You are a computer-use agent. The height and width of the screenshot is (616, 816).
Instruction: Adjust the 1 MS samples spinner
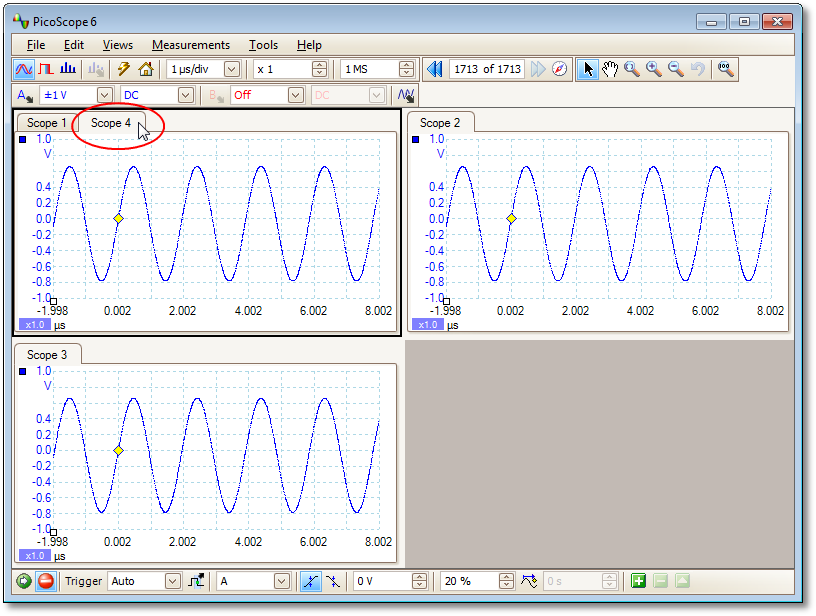[406, 69]
